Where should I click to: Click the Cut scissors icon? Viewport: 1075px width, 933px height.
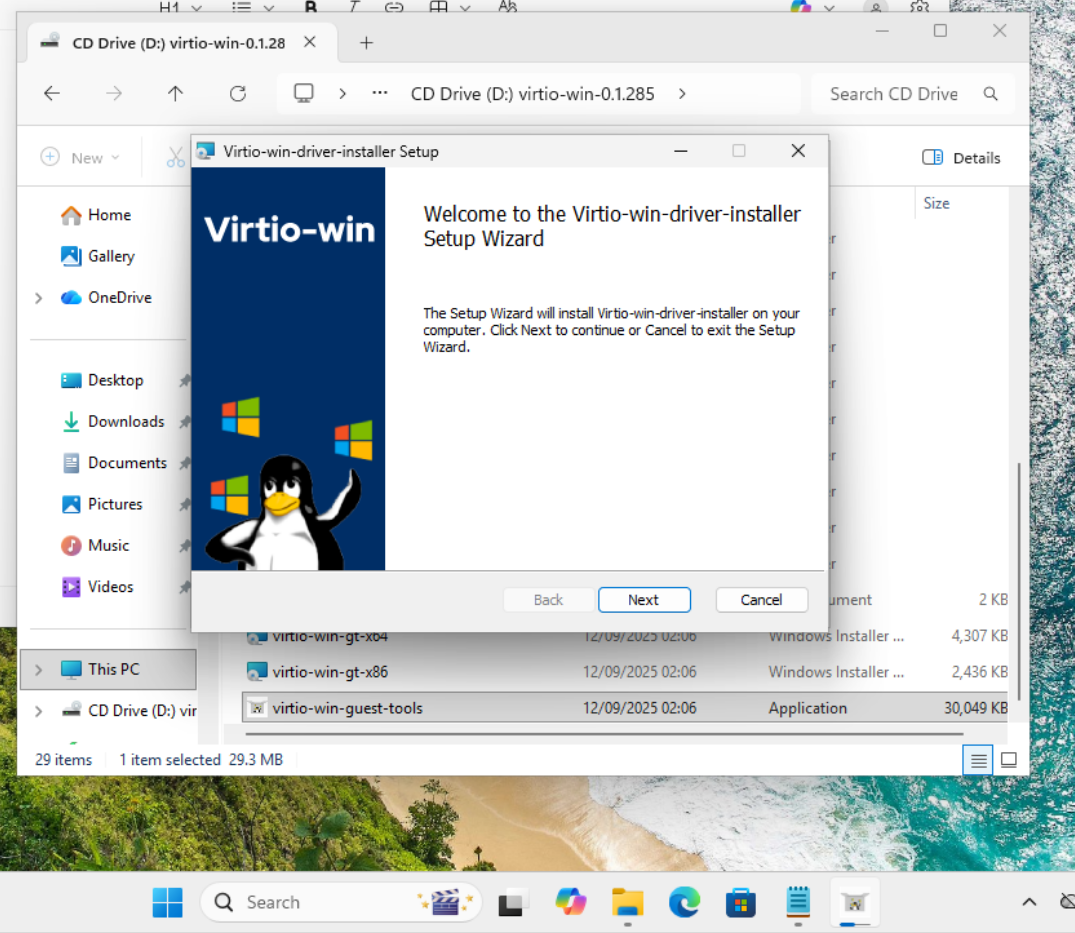tap(176, 158)
